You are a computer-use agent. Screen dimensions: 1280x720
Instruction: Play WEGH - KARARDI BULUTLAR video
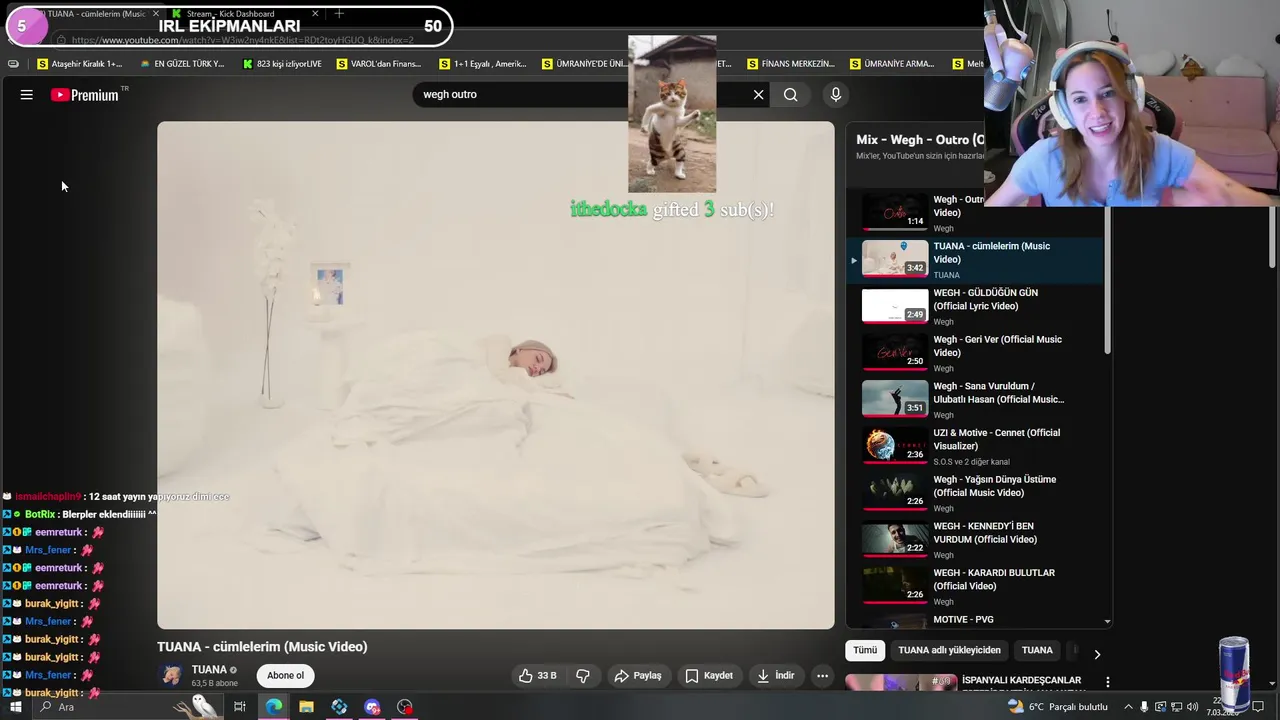click(975, 586)
